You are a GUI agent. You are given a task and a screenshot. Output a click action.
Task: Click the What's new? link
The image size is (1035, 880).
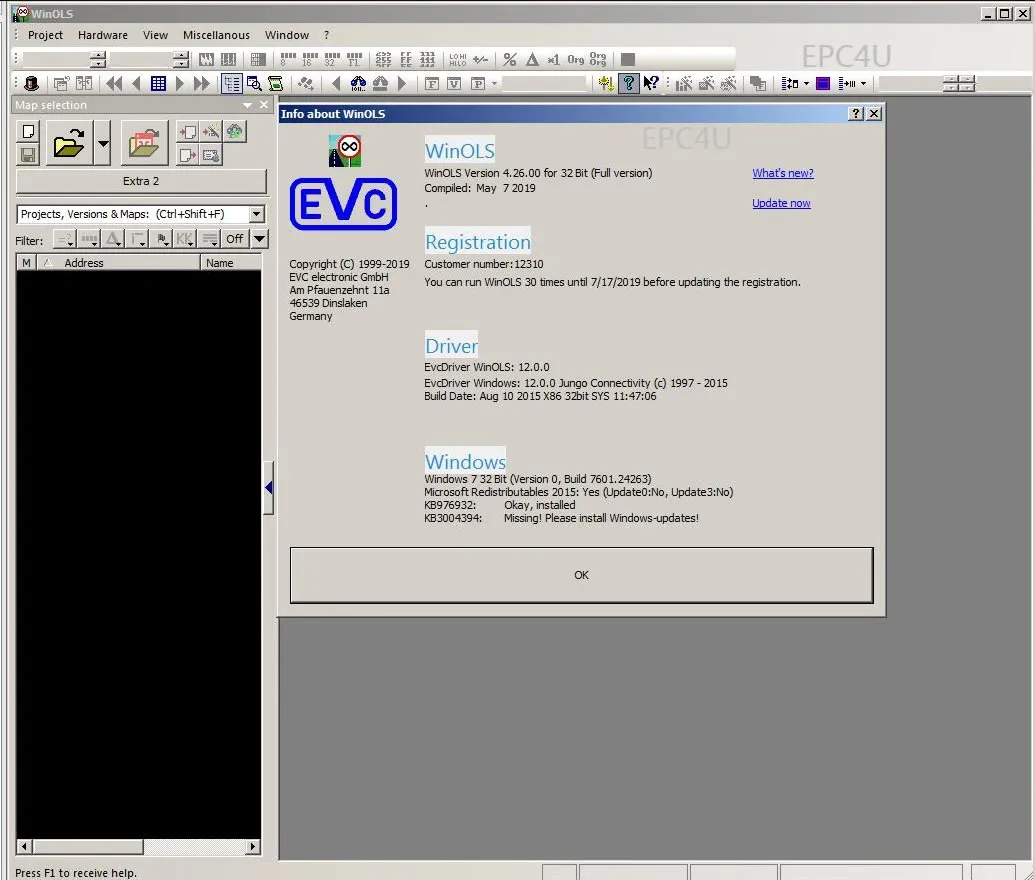pyautogui.click(x=783, y=173)
